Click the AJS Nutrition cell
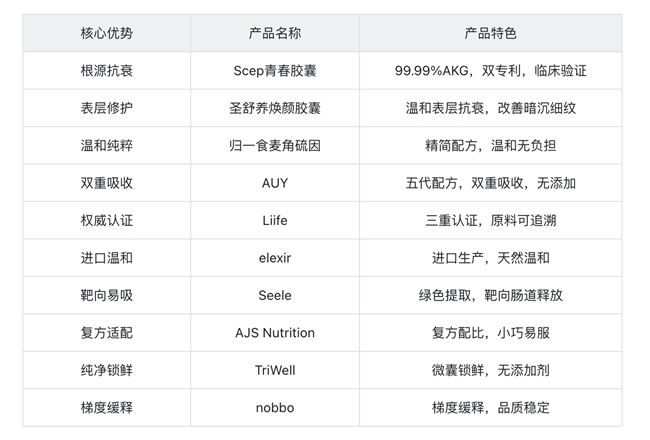 click(274, 333)
